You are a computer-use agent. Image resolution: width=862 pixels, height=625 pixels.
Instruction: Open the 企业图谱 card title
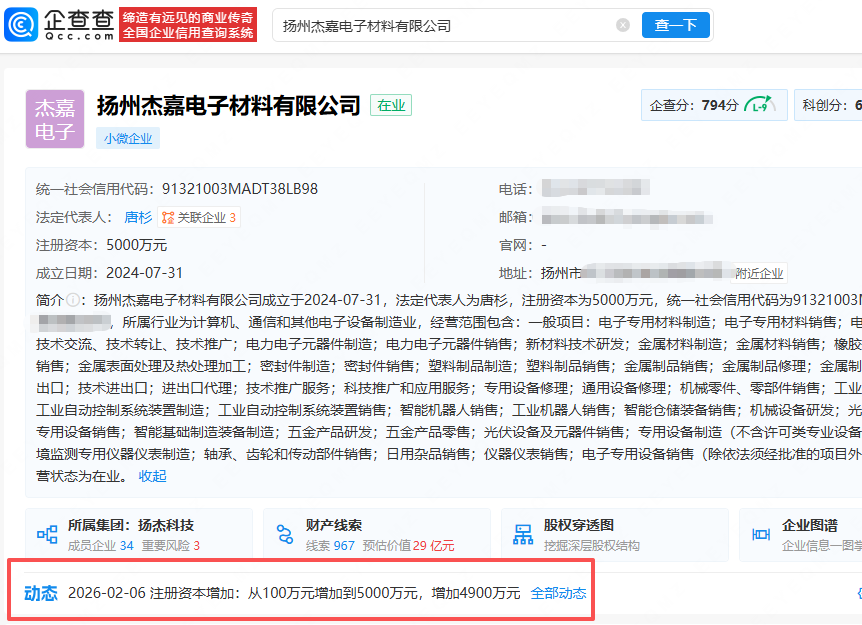pos(810,526)
